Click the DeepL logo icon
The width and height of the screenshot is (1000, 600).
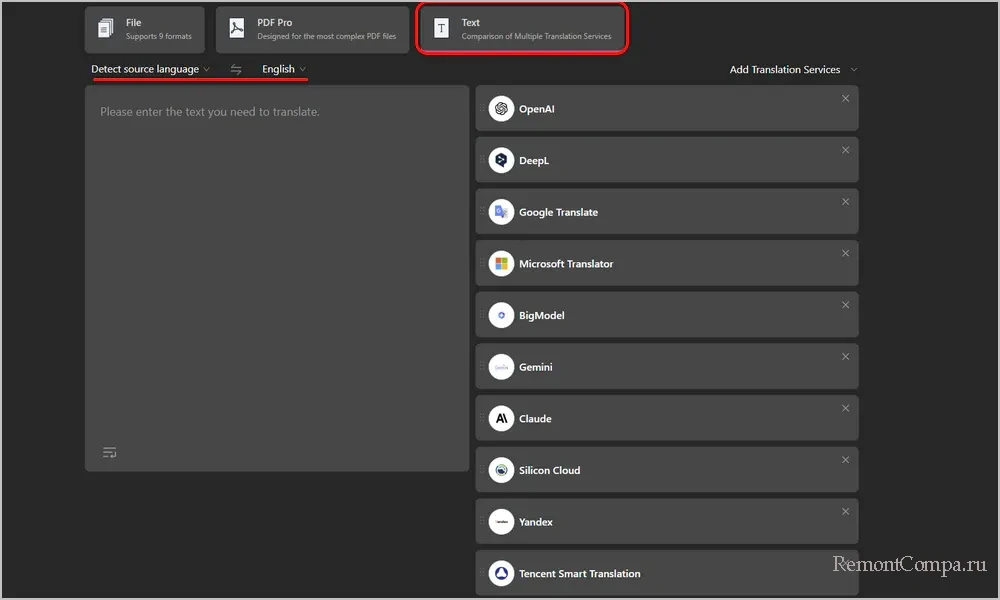pyautogui.click(x=501, y=160)
